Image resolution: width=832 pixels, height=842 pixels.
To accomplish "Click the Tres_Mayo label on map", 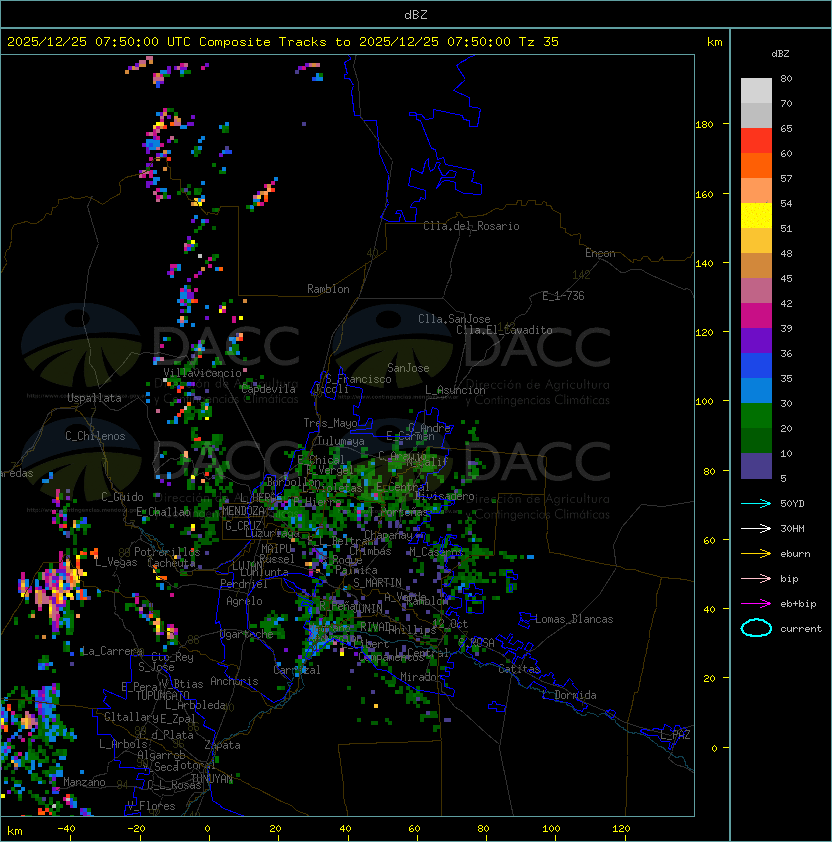I will (x=330, y=423).
